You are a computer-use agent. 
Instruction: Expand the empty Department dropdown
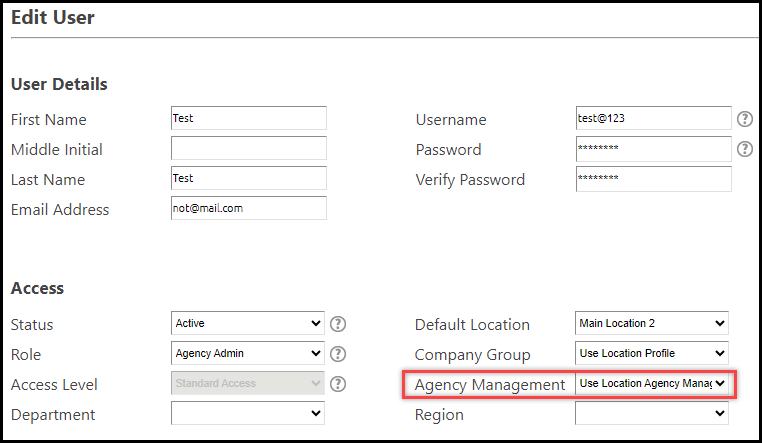(x=248, y=413)
